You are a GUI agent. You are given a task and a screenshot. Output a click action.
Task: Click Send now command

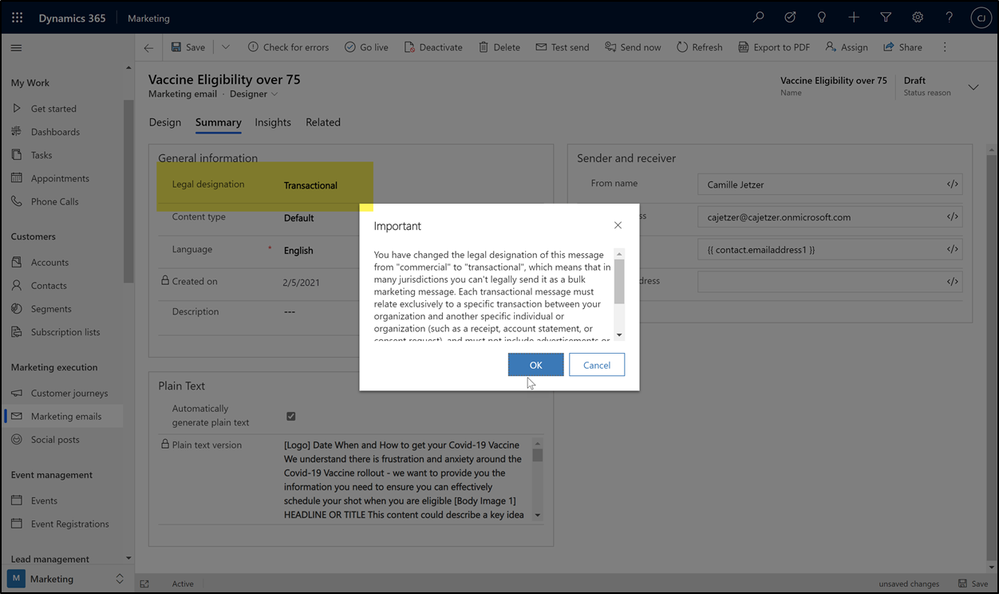coord(633,47)
